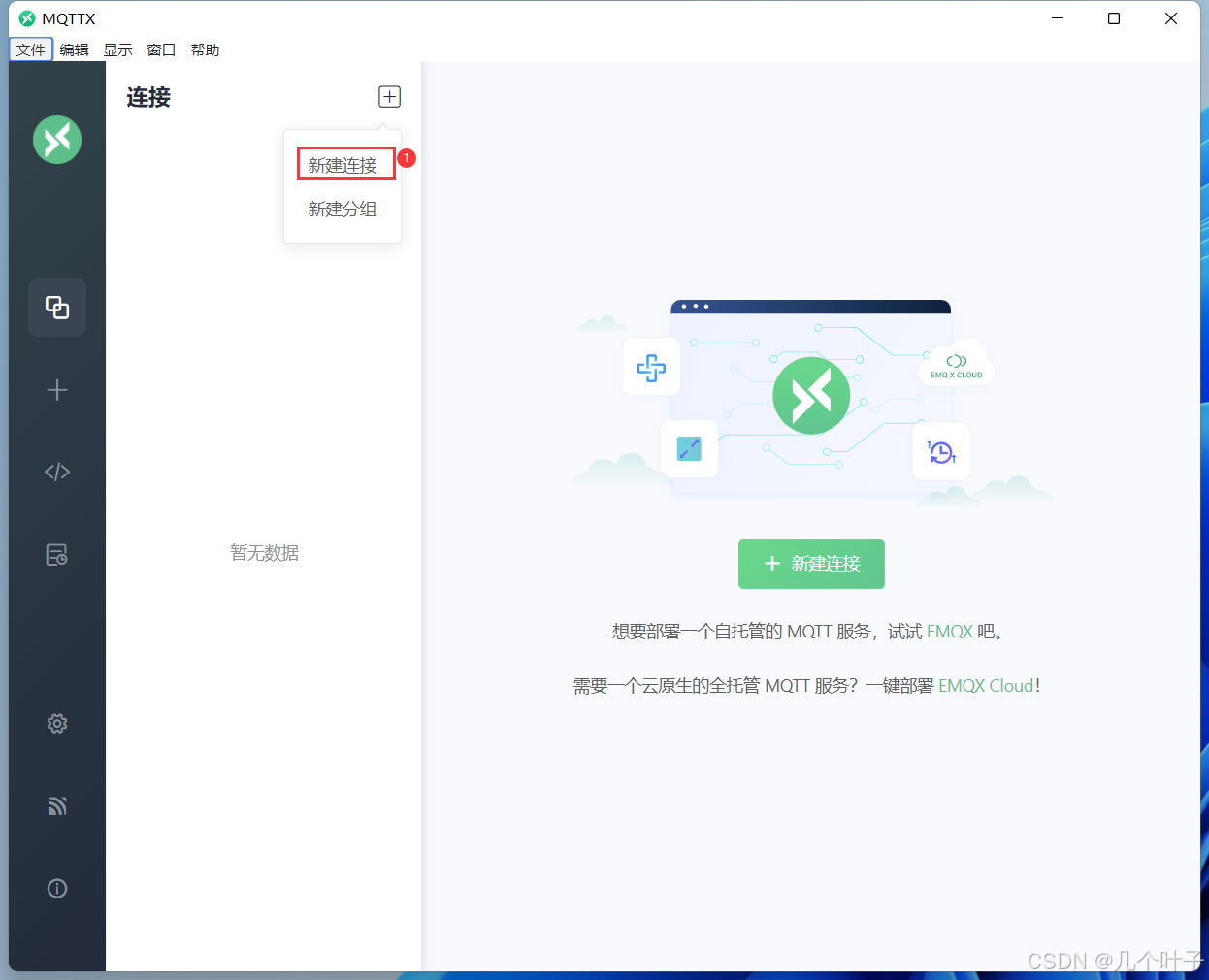Open the About info icon
This screenshot has width=1209, height=980.
(57, 888)
